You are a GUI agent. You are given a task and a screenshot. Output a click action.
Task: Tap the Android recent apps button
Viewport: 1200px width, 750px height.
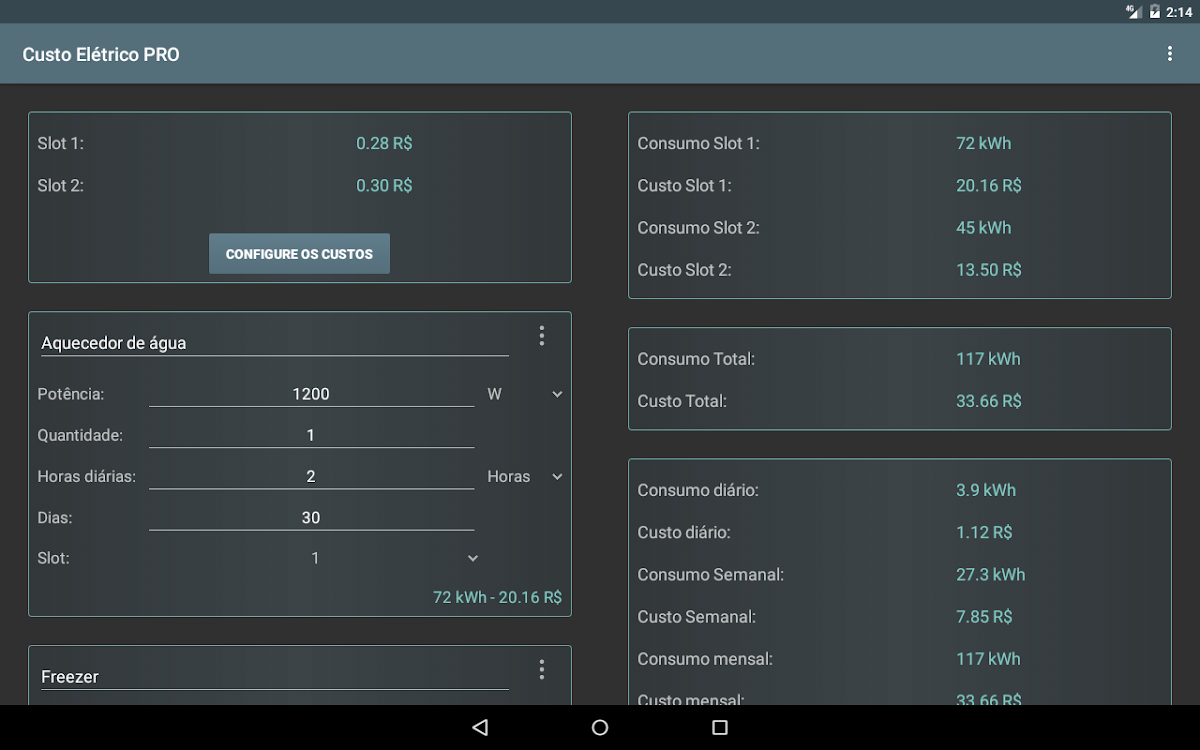pos(720,727)
